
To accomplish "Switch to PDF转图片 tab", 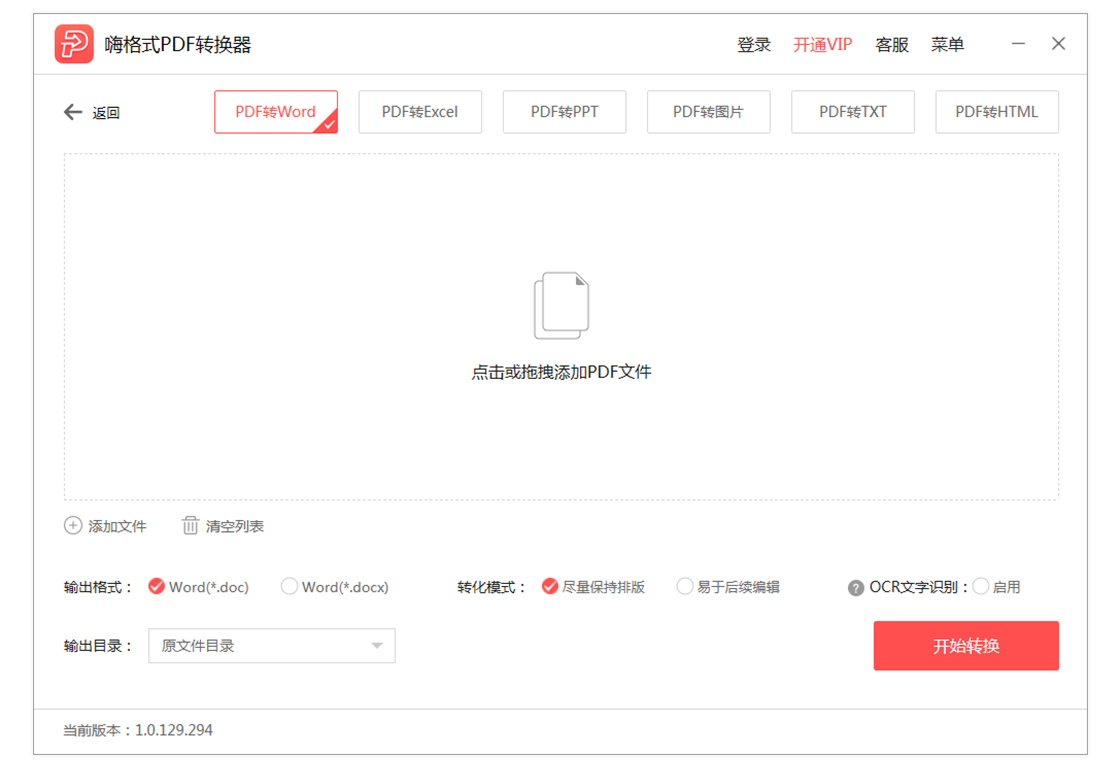I will (x=709, y=111).
